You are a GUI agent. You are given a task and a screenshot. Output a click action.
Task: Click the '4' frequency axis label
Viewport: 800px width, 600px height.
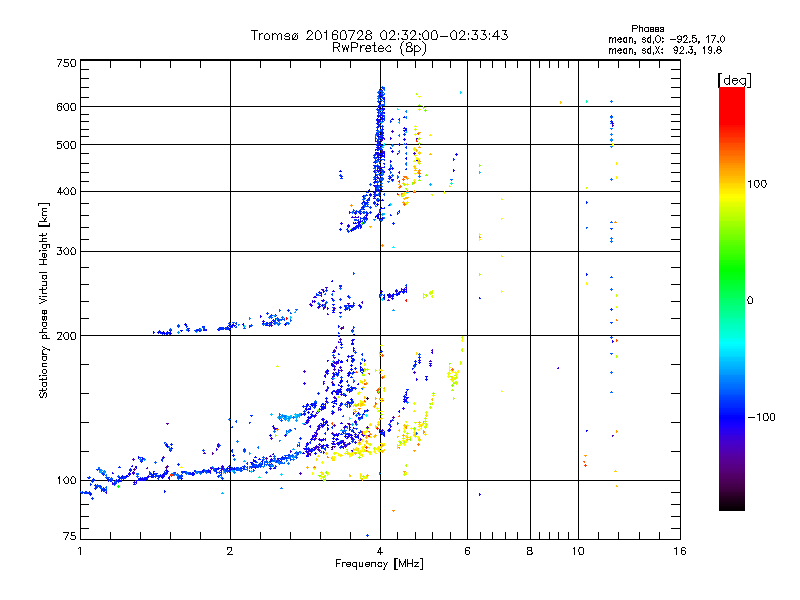(x=380, y=551)
